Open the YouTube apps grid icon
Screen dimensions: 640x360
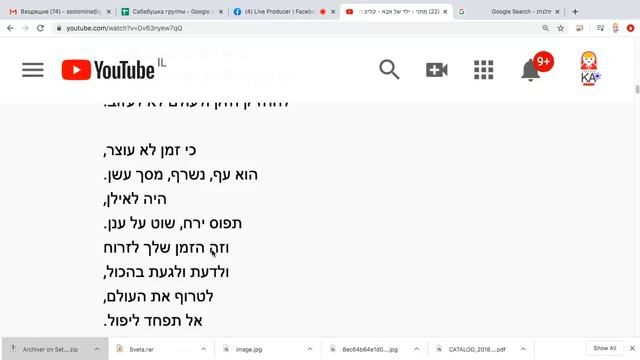[x=484, y=70]
